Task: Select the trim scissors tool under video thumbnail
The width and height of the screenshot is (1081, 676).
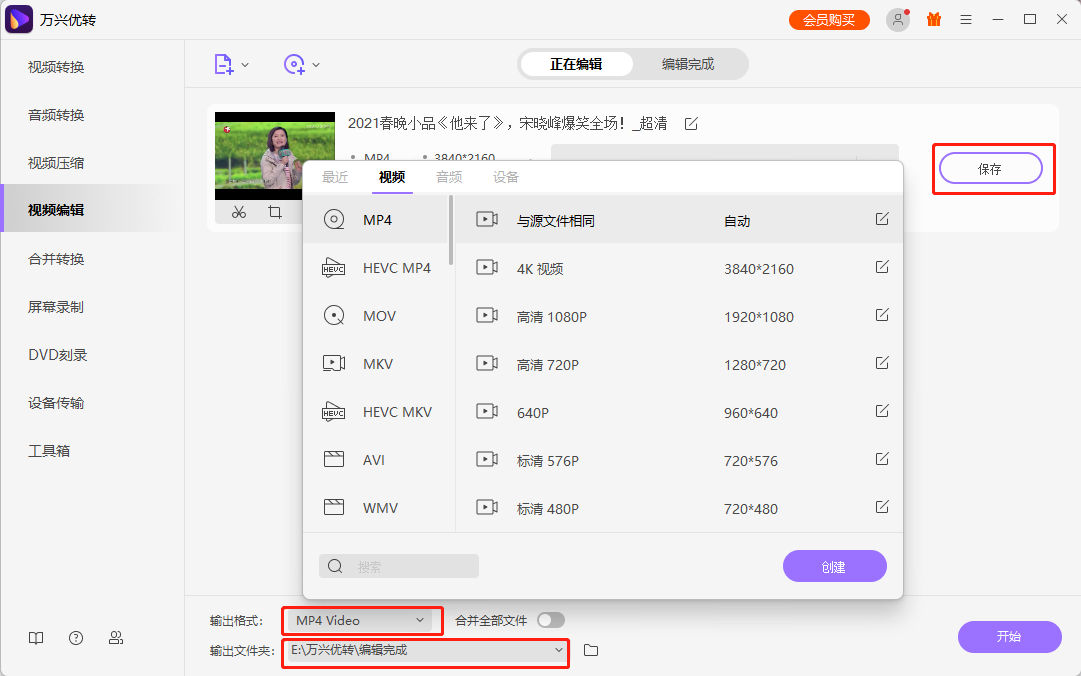Action: tap(240, 212)
